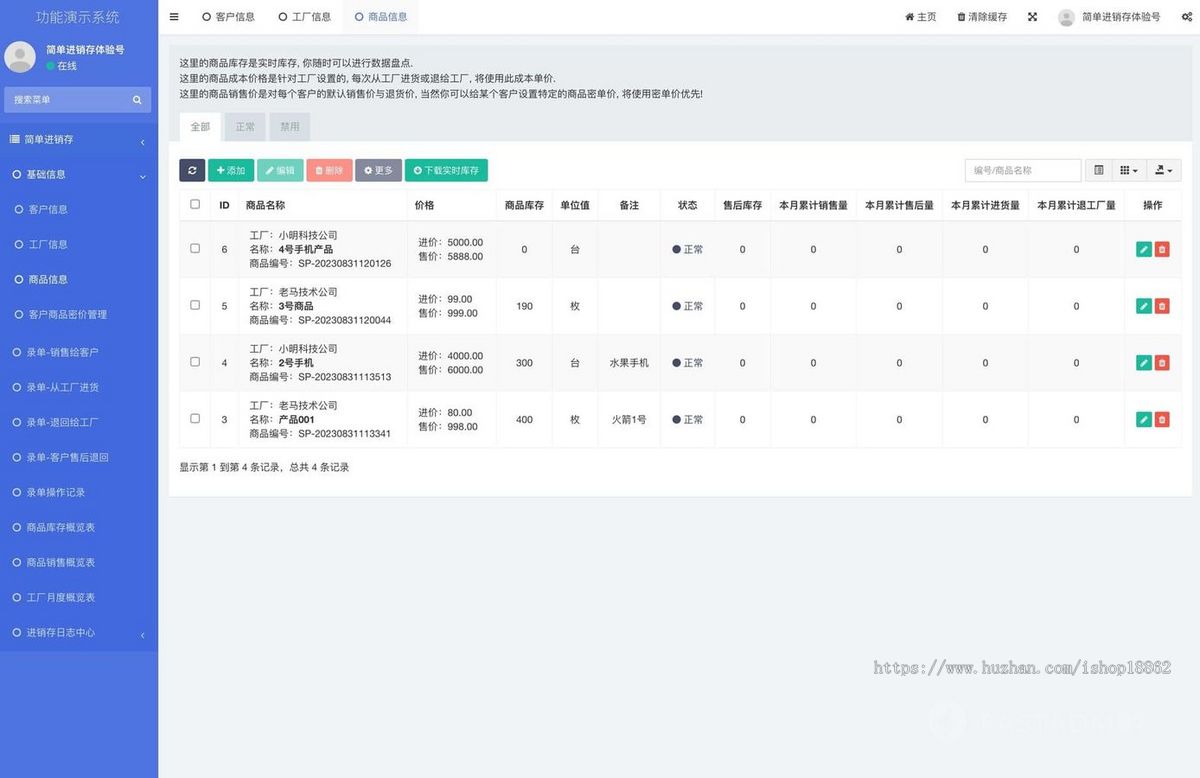This screenshot has height=778, width=1200.
Task: Edit product ID 6 with the green pencil icon
Action: pos(1144,249)
